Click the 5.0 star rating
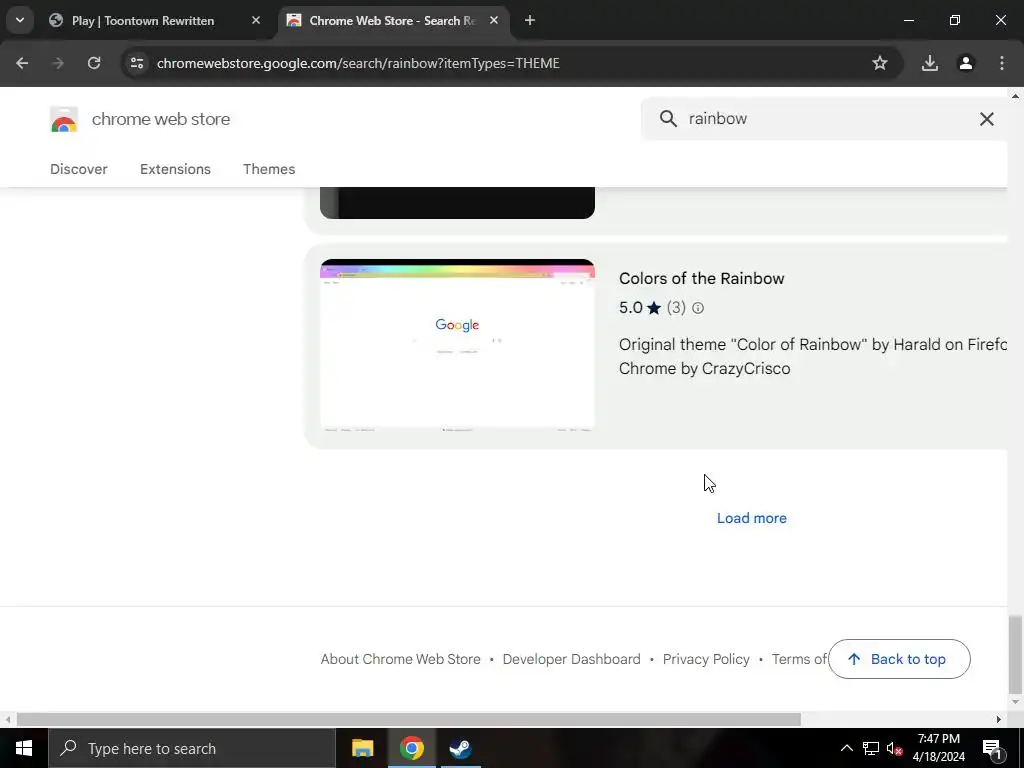1024x768 pixels. [640, 308]
